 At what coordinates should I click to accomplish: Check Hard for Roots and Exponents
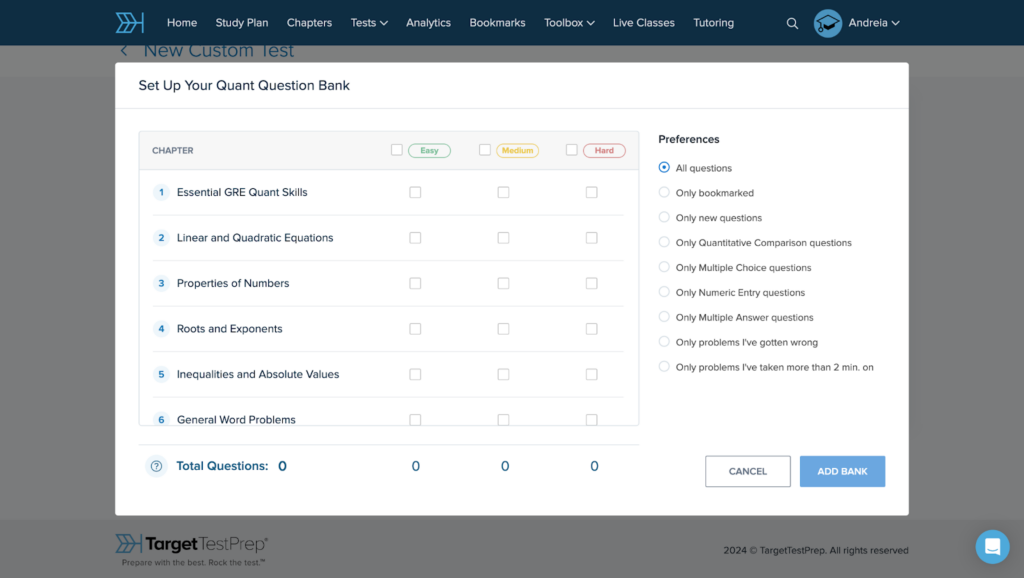pyautogui.click(x=591, y=328)
